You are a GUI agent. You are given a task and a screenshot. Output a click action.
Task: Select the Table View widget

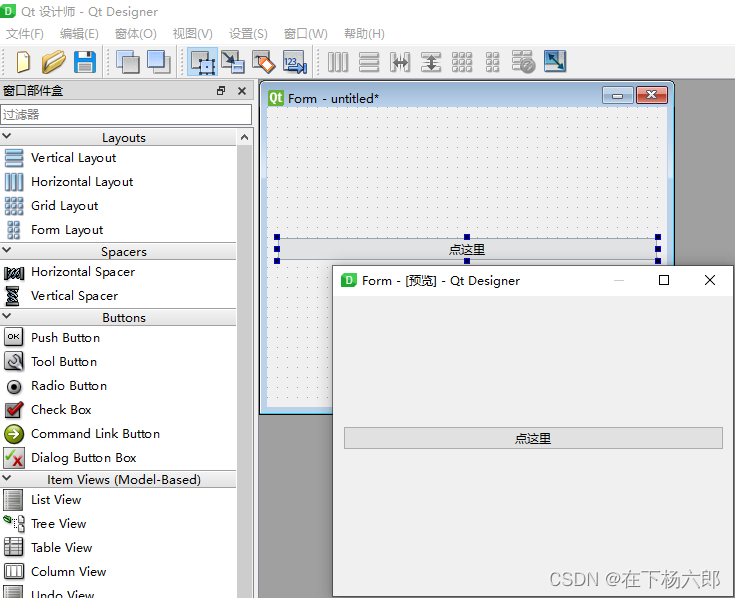click(118, 547)
